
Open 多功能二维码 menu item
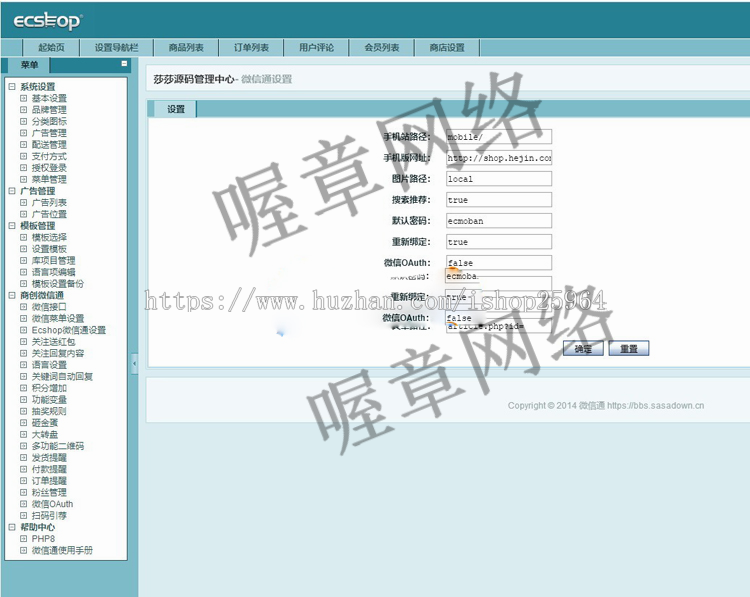coord(57,446)
